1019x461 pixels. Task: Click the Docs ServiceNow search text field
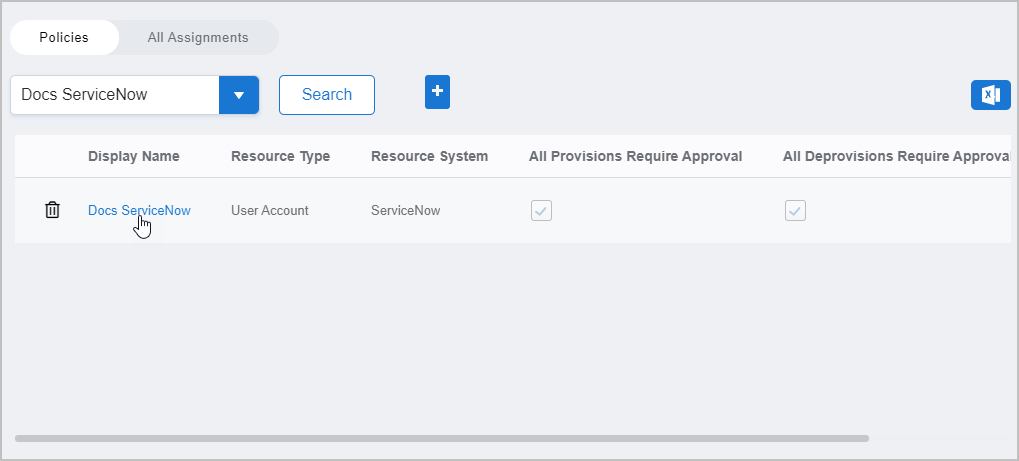(x=115, y=95)
